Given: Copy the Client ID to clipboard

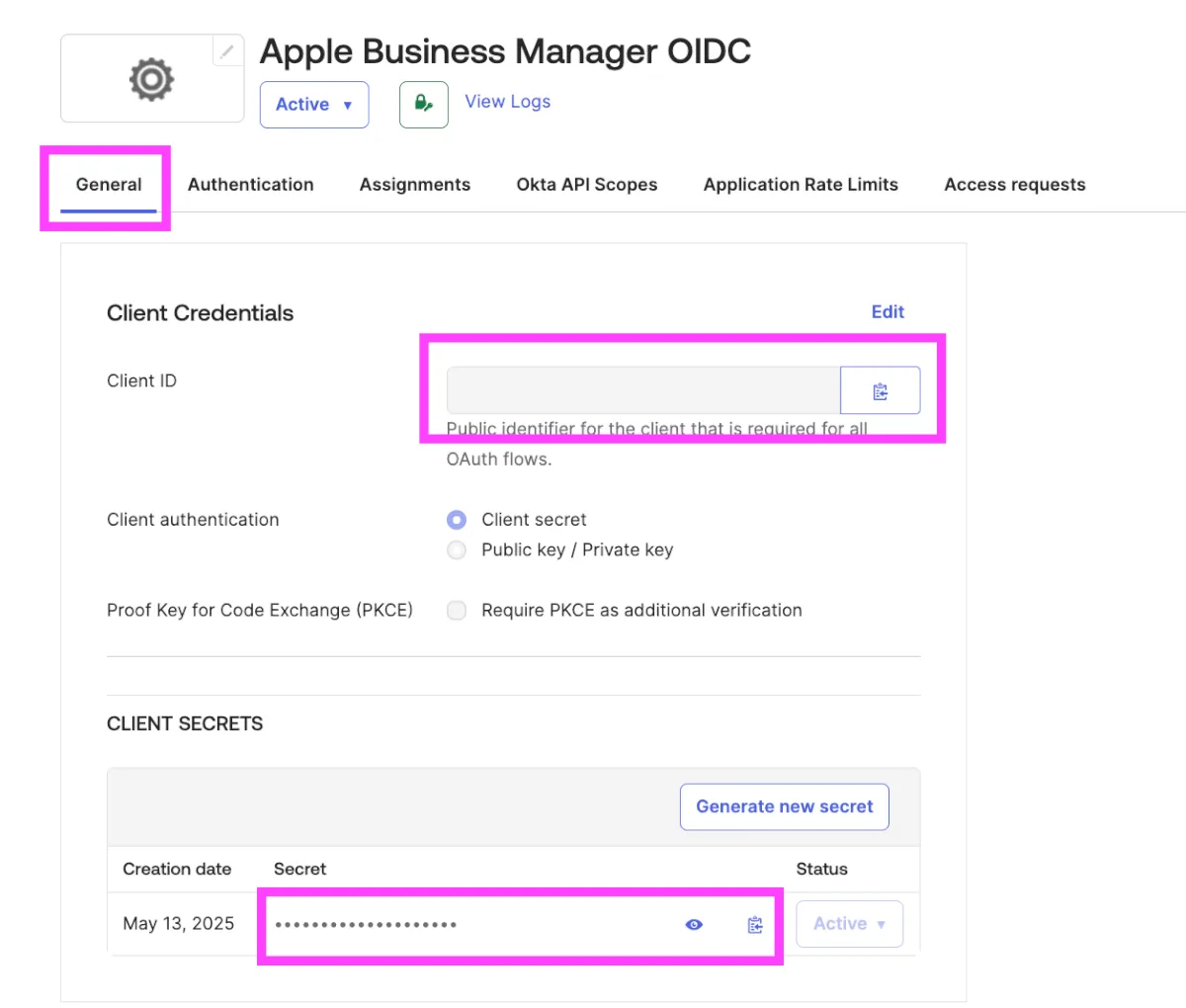Looking at the screenshot, I should click(880, 391).
